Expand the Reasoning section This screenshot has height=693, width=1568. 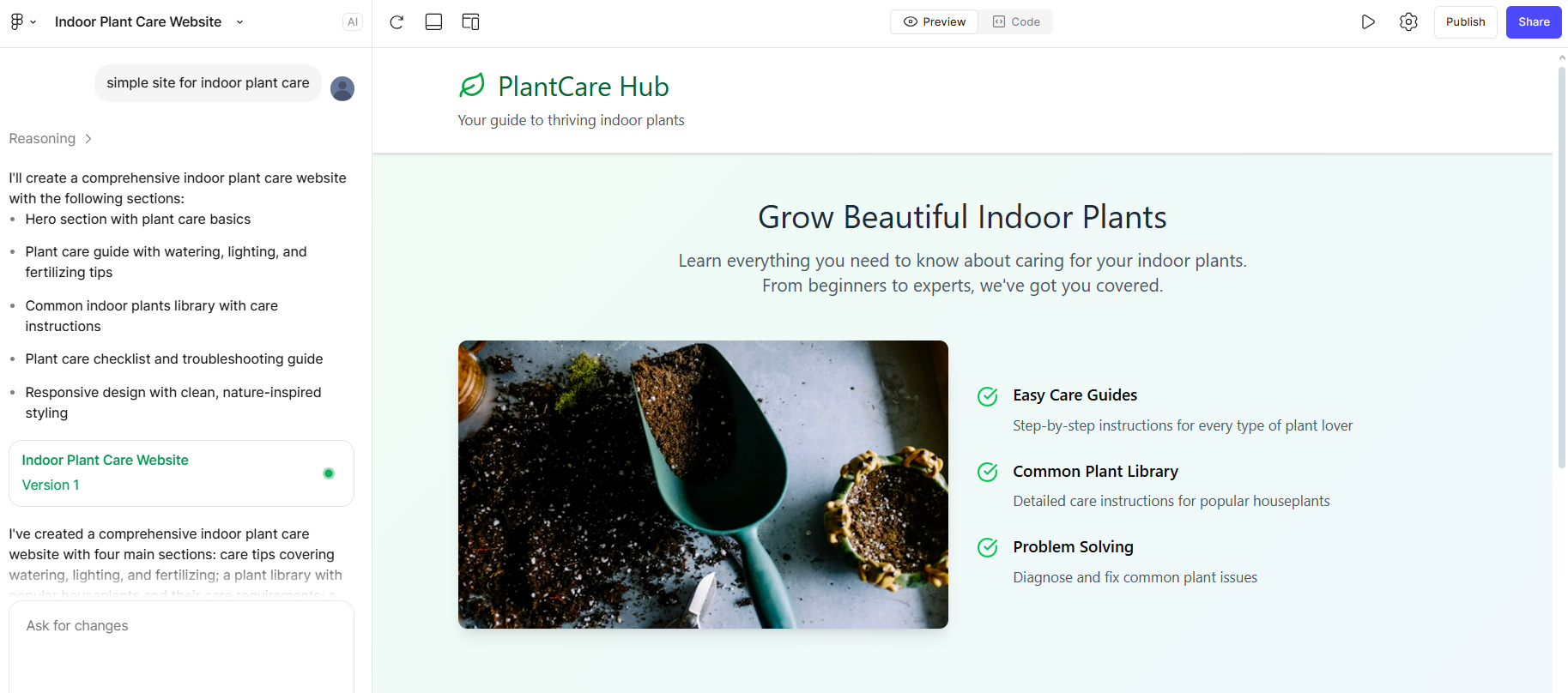click(51, 139)
